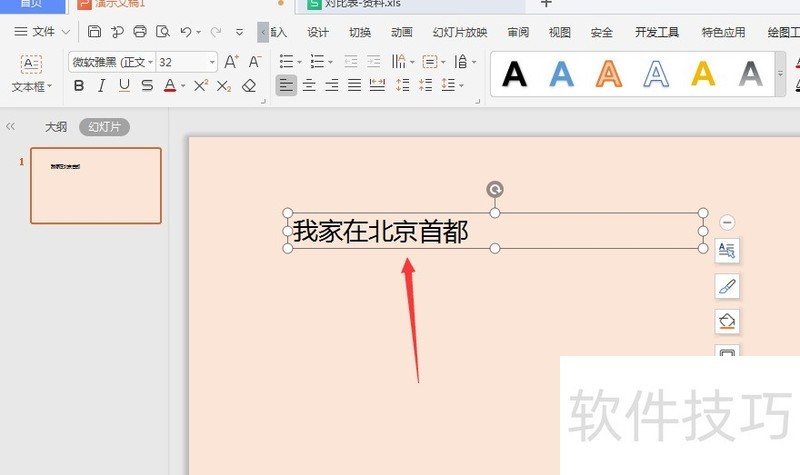Open numbered list dropdown arrow

pyautogui.click(x=330, y=62)
